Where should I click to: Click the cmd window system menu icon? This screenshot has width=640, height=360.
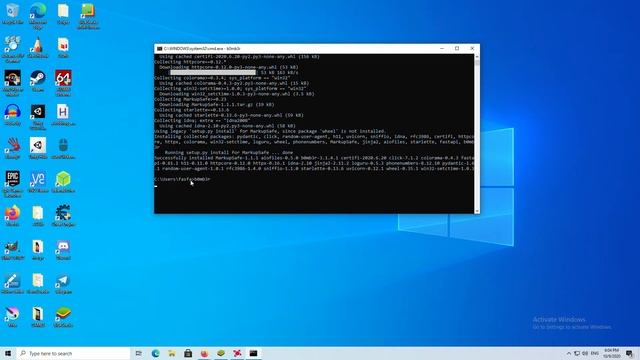(x=160, y=49)
